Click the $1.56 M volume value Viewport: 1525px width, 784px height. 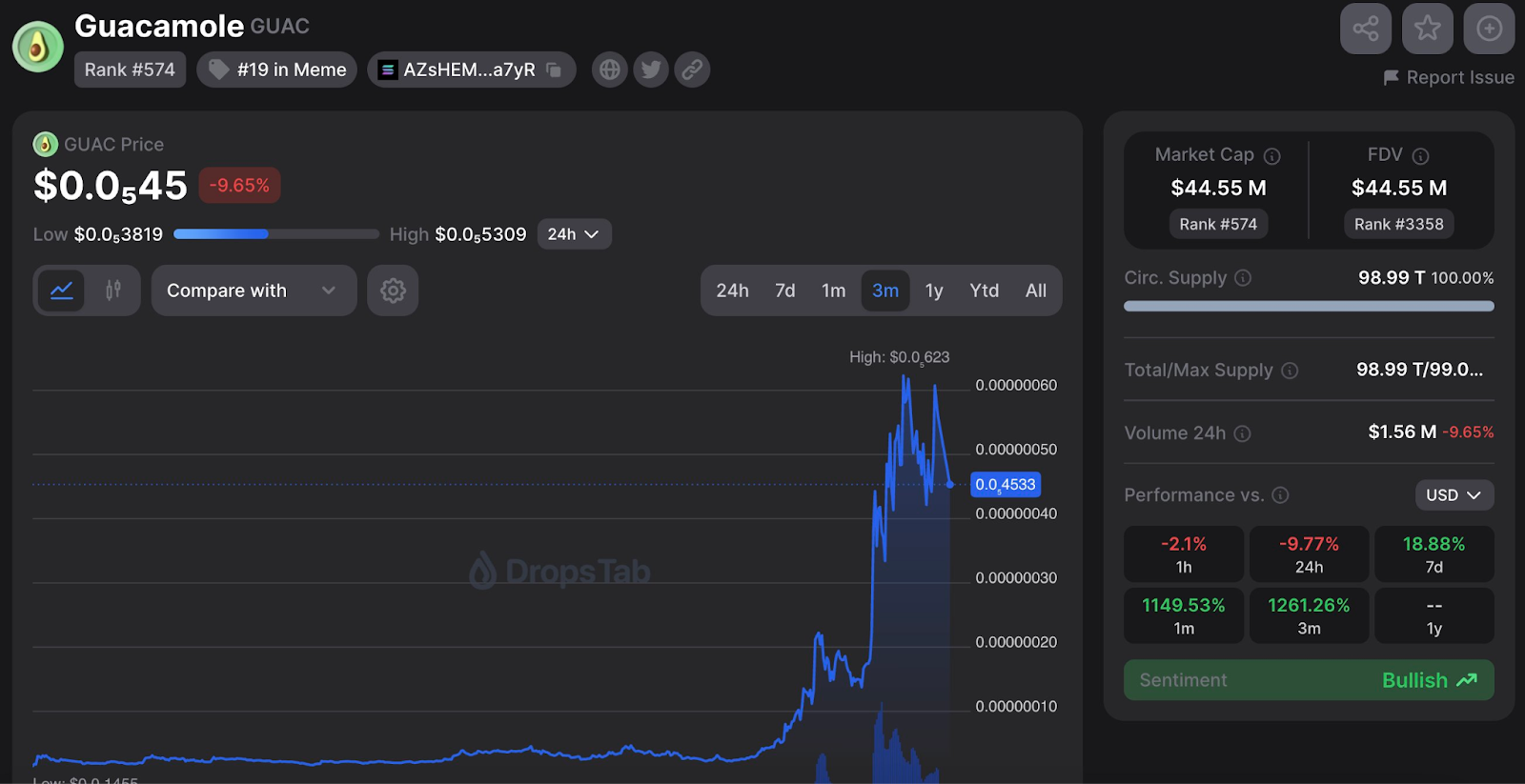1402,432
